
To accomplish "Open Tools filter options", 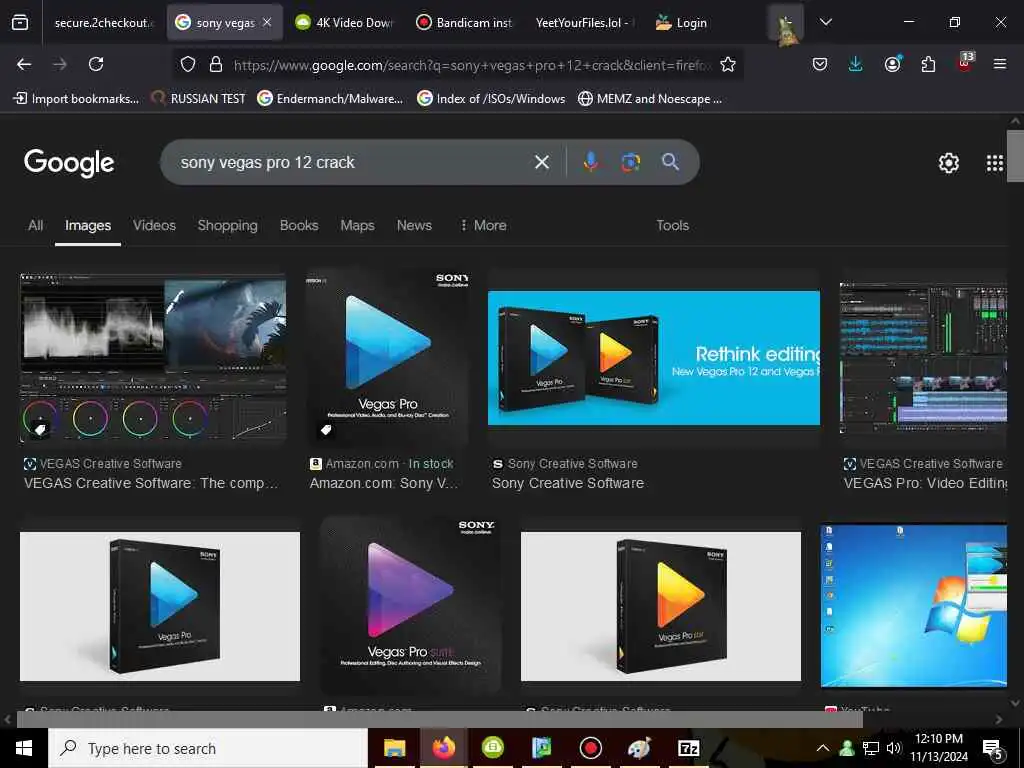I will (x=672, y=225).
